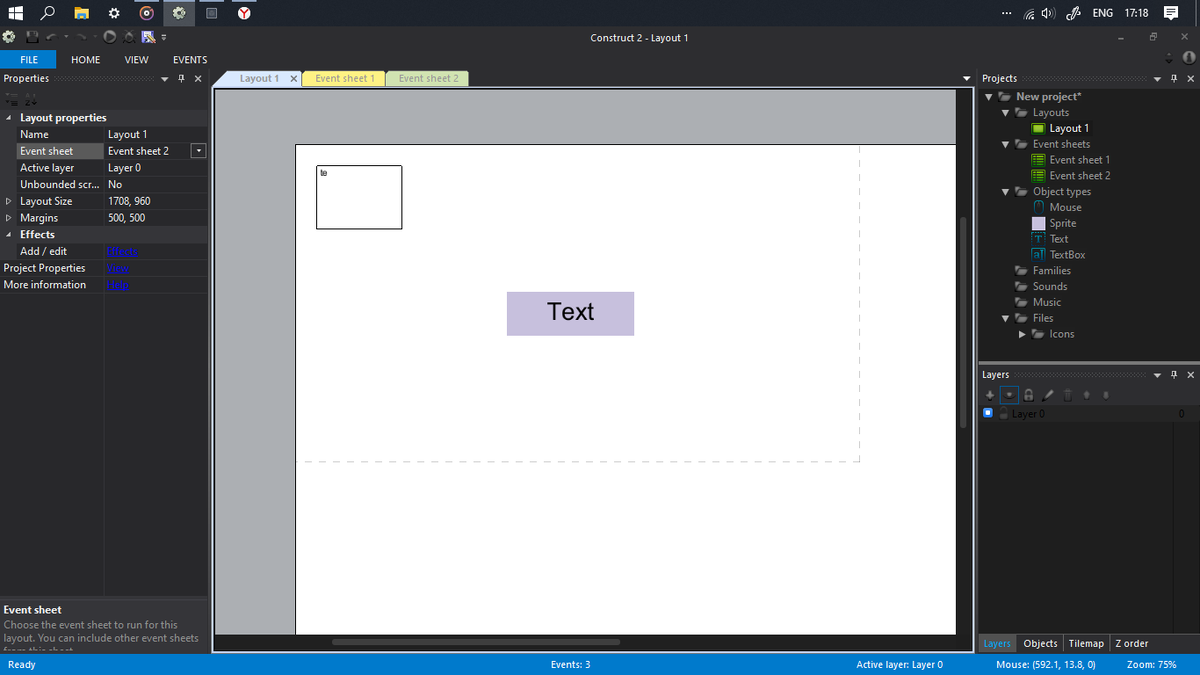The image size is (1200, 675).
Task: Open the HOME ribbon tab
Action: 85,60
